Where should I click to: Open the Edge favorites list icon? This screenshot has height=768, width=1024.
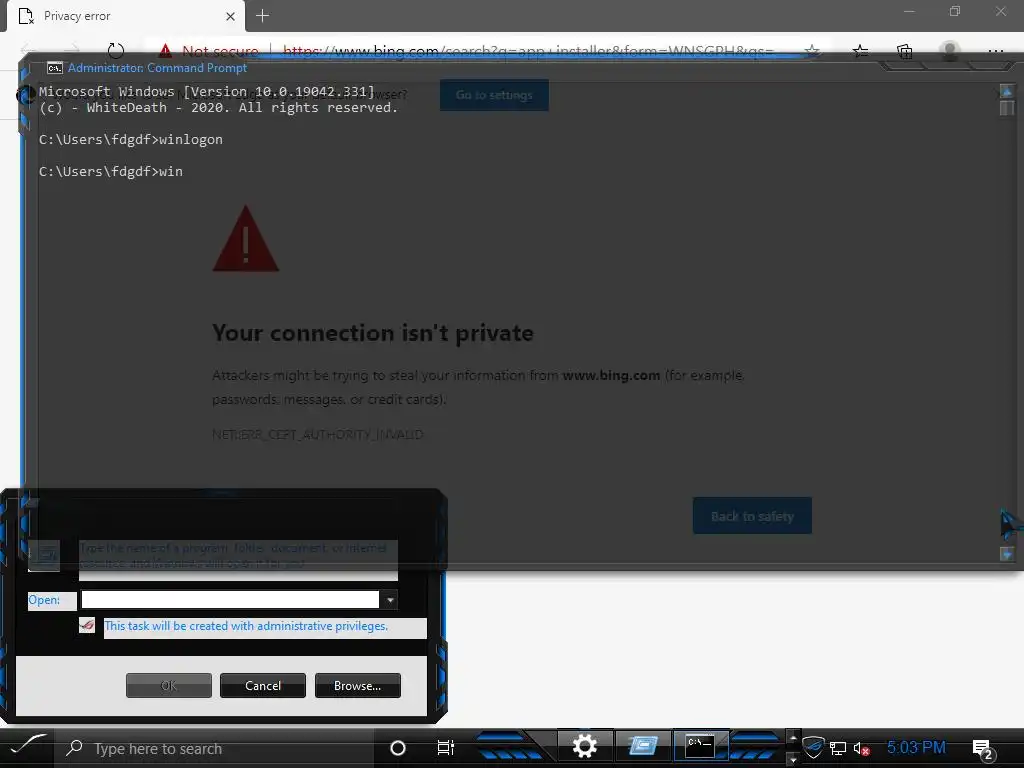click(861, 51)
